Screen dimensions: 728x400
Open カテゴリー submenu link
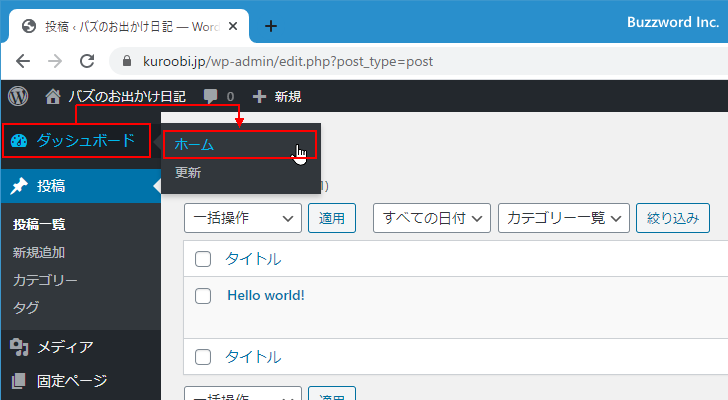tap(45, 280)
